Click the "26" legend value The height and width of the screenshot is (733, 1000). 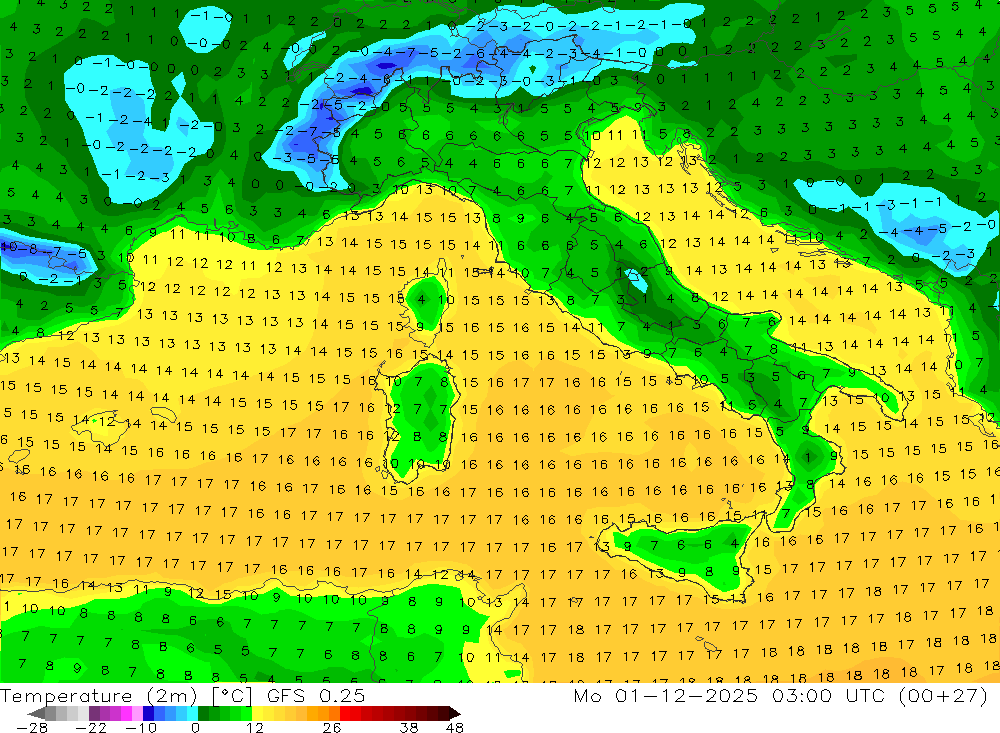(332, 728)
